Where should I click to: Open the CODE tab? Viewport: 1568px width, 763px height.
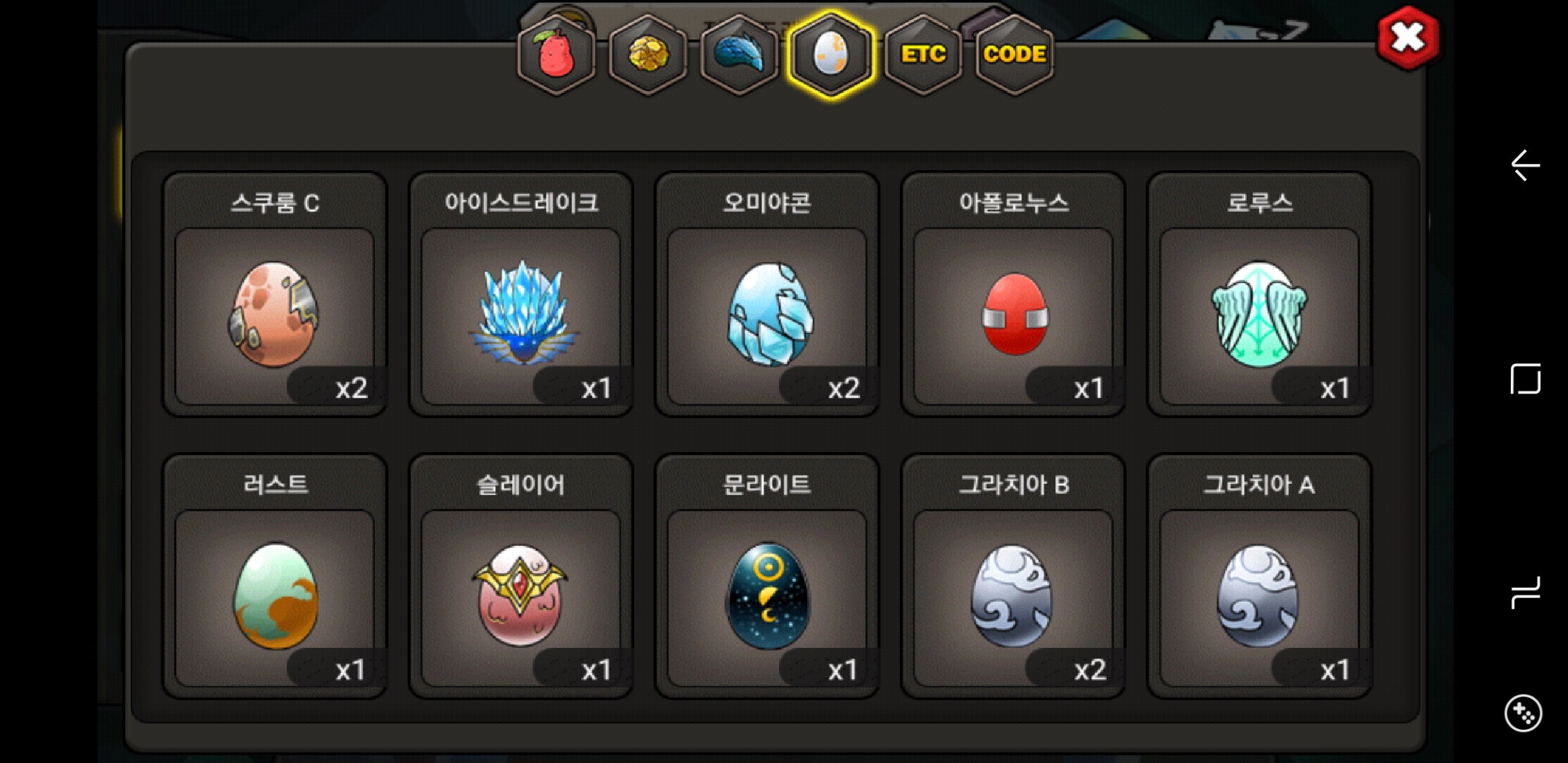pyautogui.click(x=1015, y=54)
